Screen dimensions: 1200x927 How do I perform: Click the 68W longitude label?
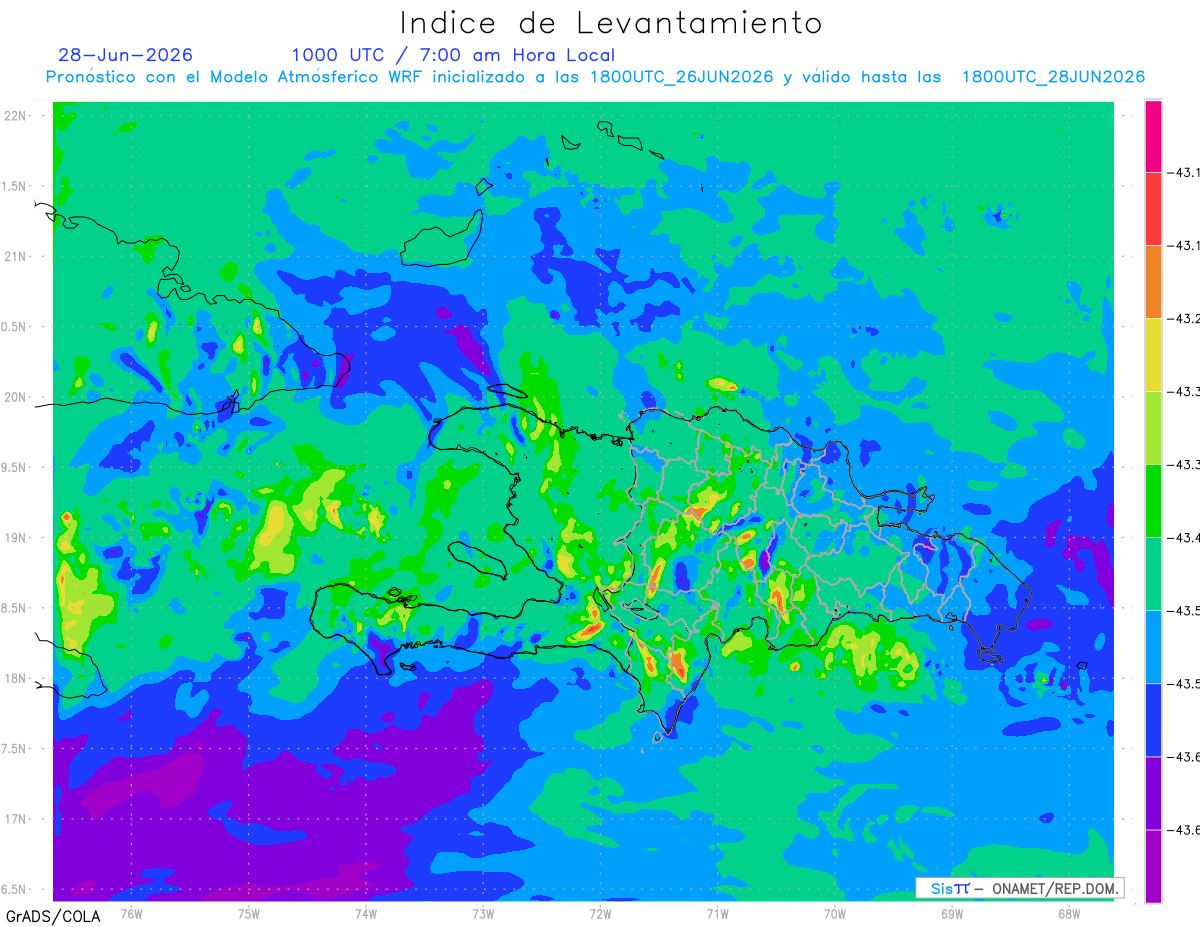1069,912
